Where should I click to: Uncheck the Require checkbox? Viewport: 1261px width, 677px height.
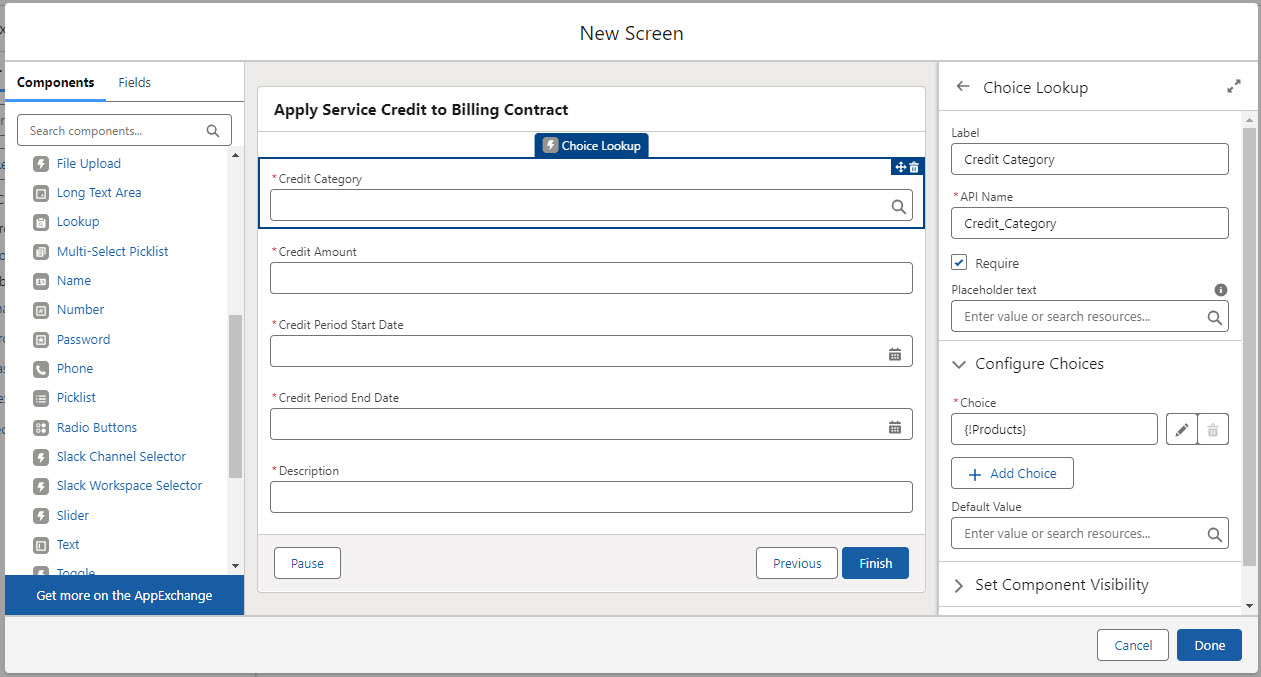click(x=960, y=263)
